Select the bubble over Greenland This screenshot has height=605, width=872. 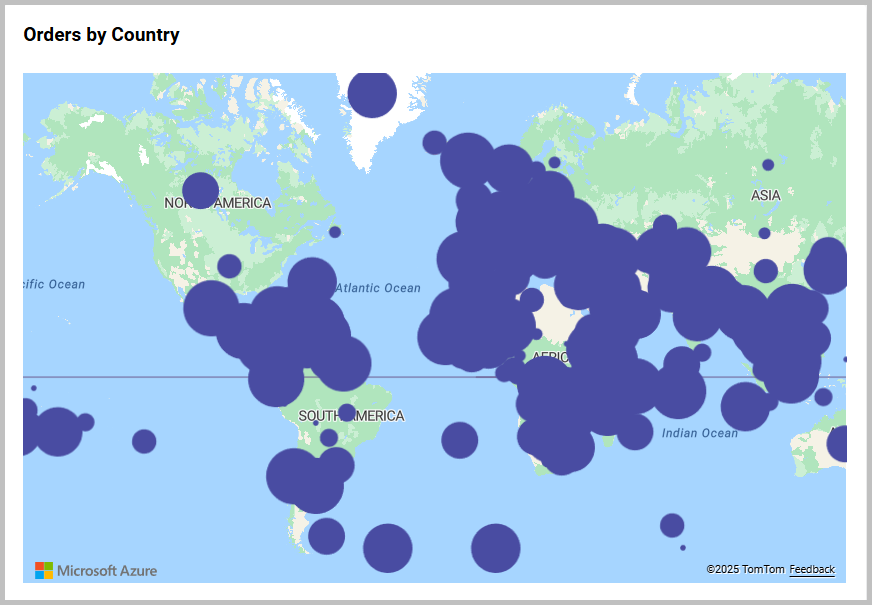pos(372,94)
